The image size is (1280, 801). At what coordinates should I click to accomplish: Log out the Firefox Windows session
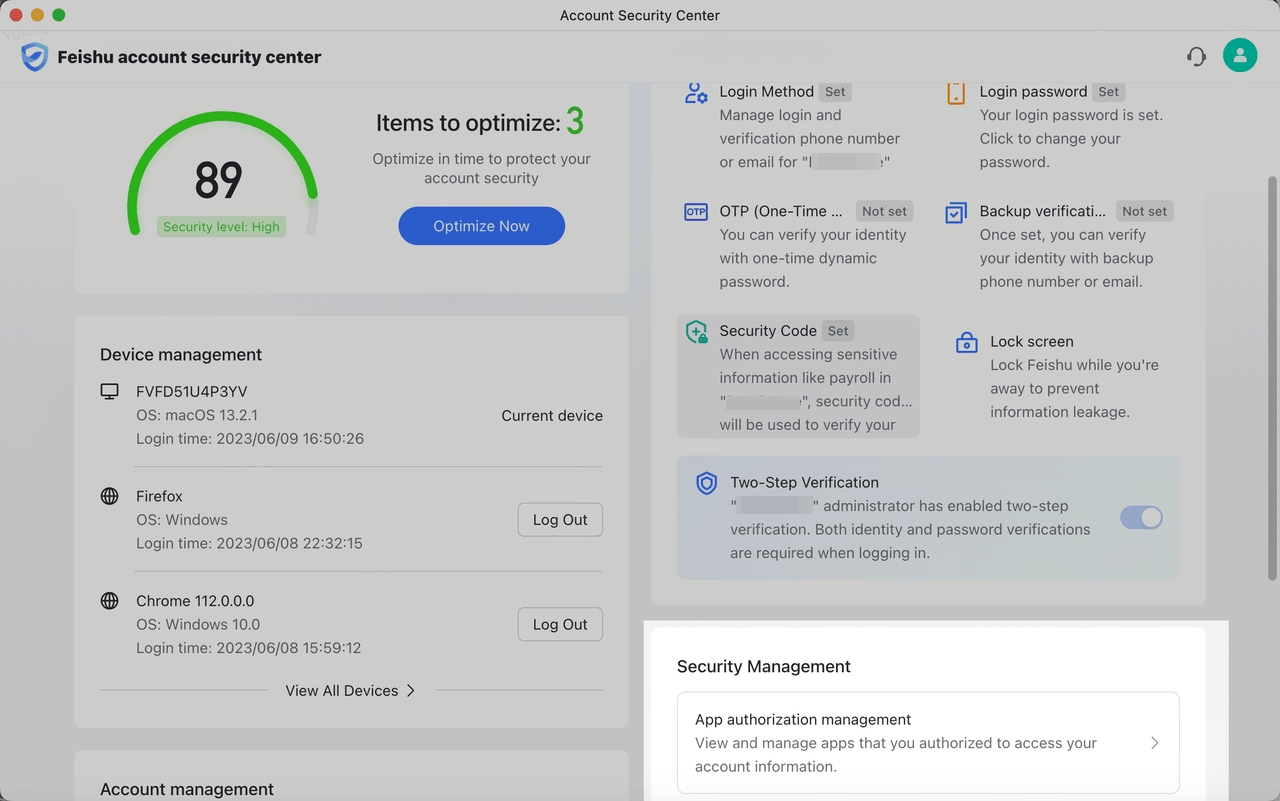click(x=559, y=519)
